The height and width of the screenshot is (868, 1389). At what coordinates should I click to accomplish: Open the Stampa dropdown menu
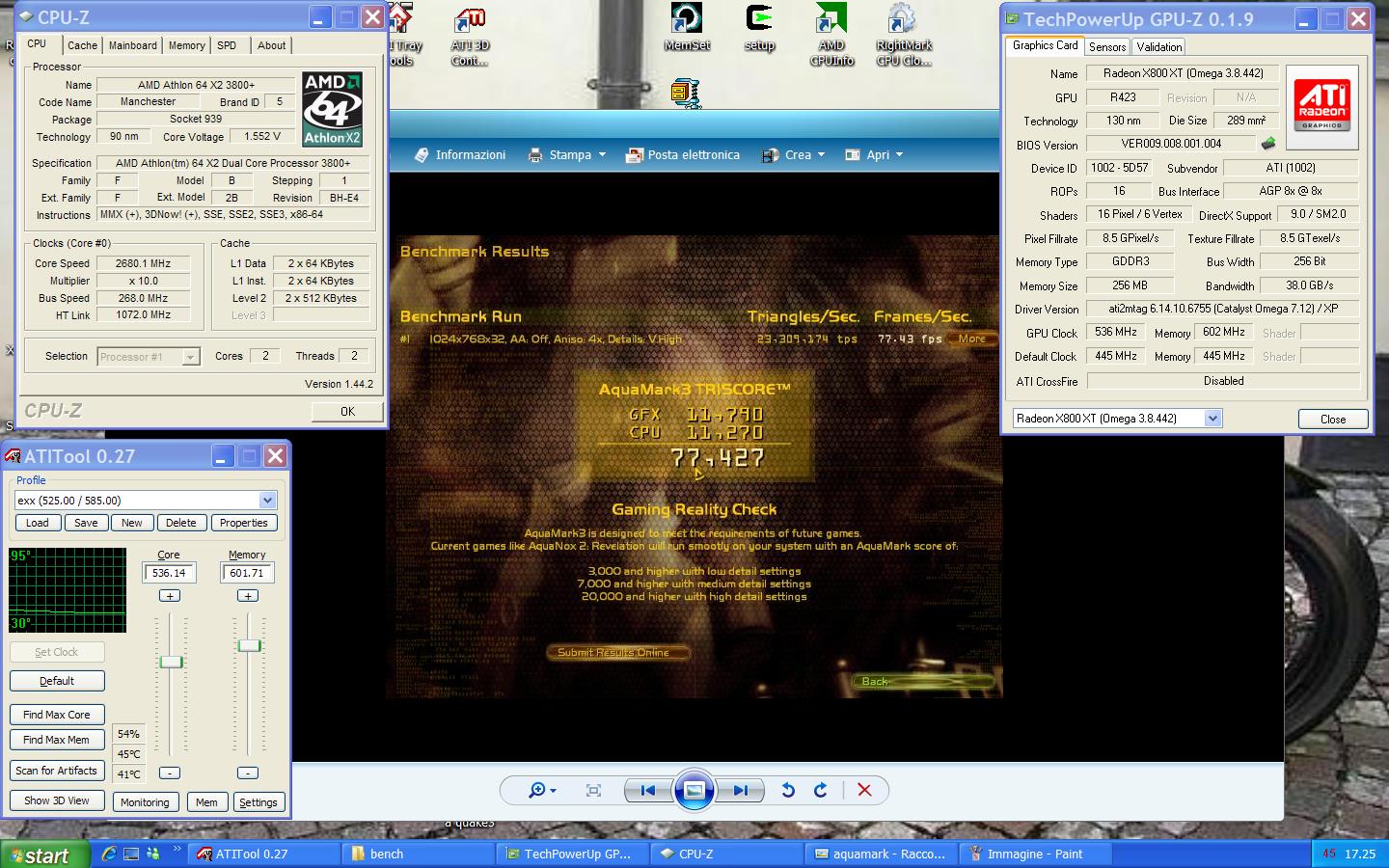(x=603, y=155)
